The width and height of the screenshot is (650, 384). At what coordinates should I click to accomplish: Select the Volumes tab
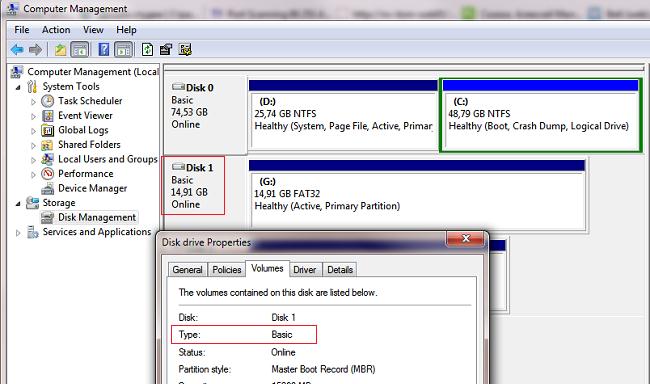(x=267, y=268)
